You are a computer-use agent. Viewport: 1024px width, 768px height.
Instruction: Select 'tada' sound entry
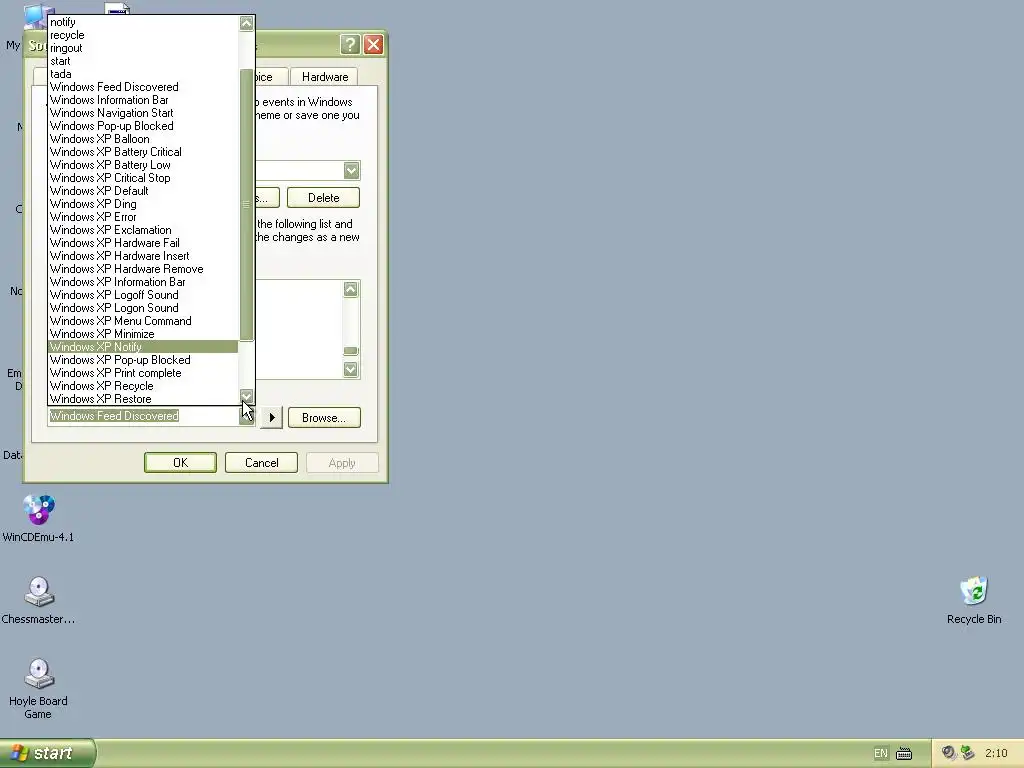144,74
